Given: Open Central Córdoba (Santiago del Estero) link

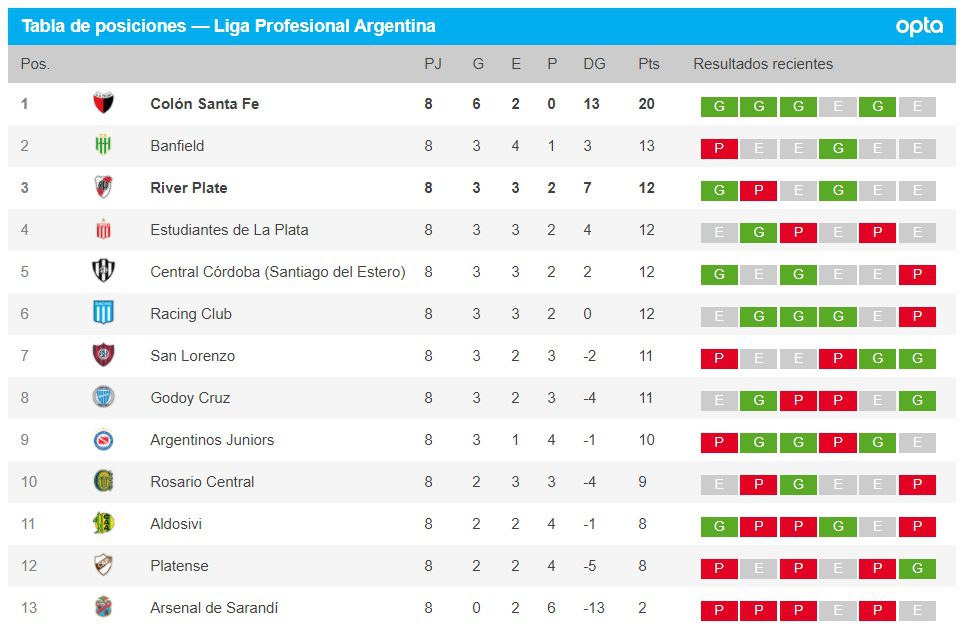Looking at the screenshot, I should (277, 272).
